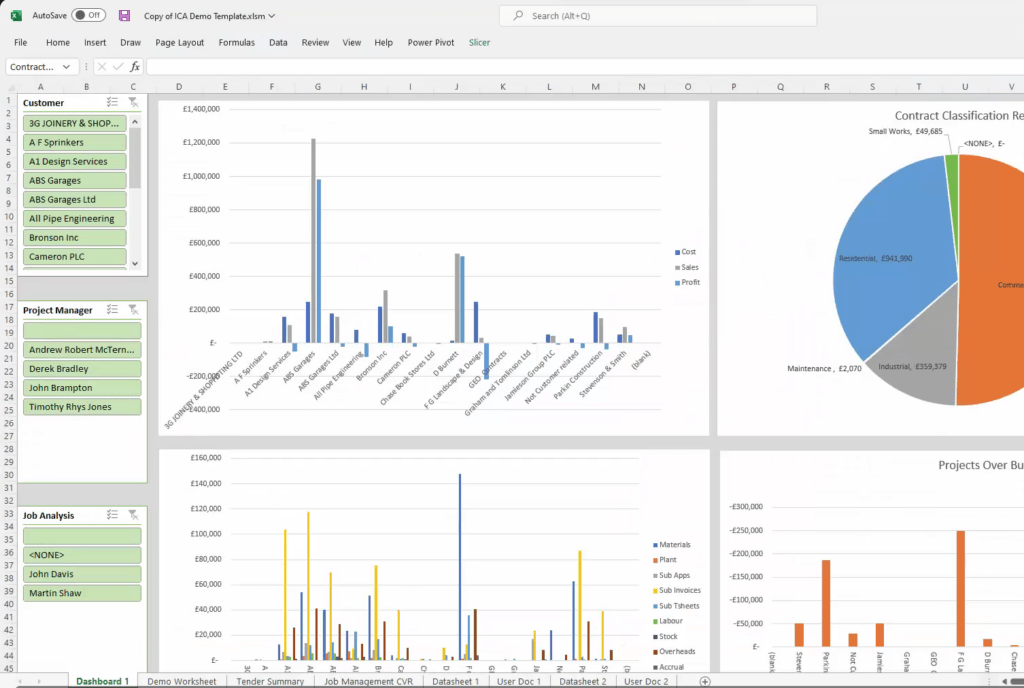The width and height of the screenshot is (1024, 688).
Task: Click the Cost legend entry
Action: tap(685, 251)
